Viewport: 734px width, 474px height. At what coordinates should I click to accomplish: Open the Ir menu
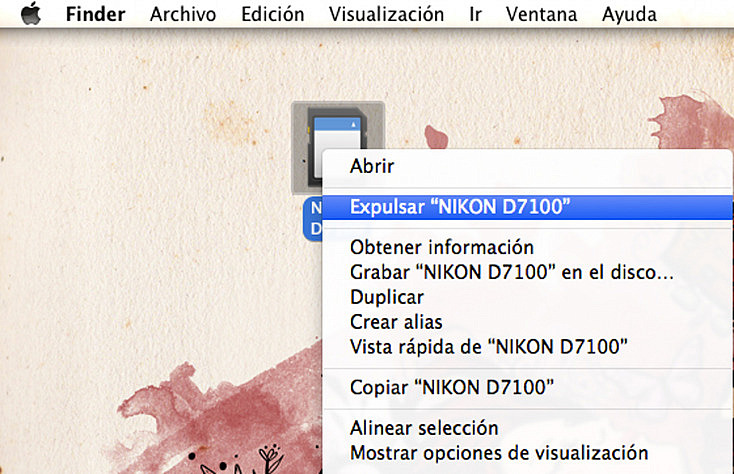(476, 14)
